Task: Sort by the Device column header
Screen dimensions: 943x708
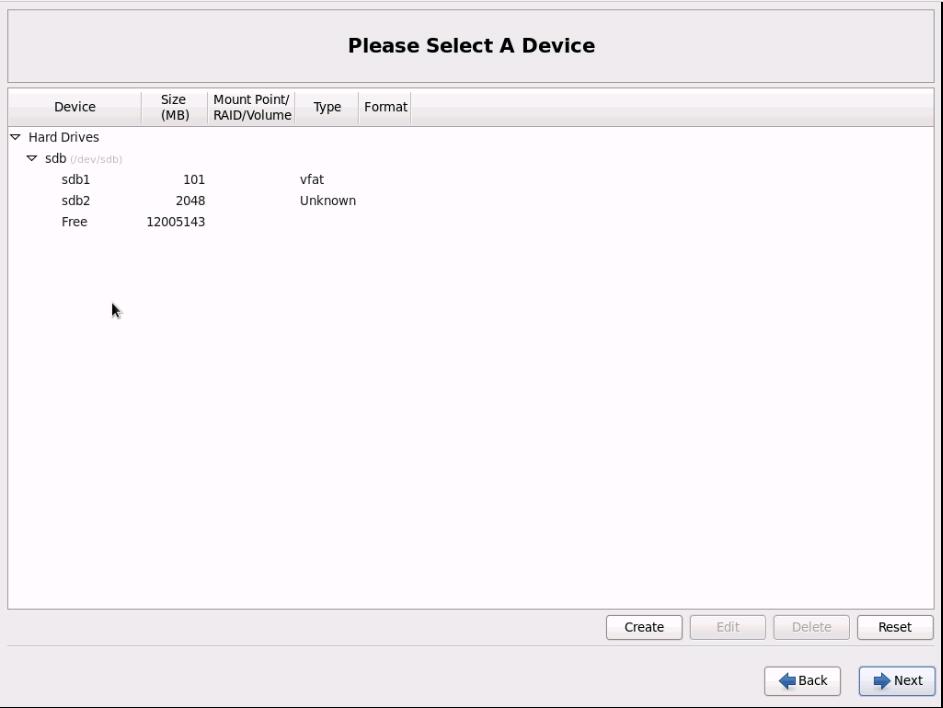Action: (x=75, y=107)
